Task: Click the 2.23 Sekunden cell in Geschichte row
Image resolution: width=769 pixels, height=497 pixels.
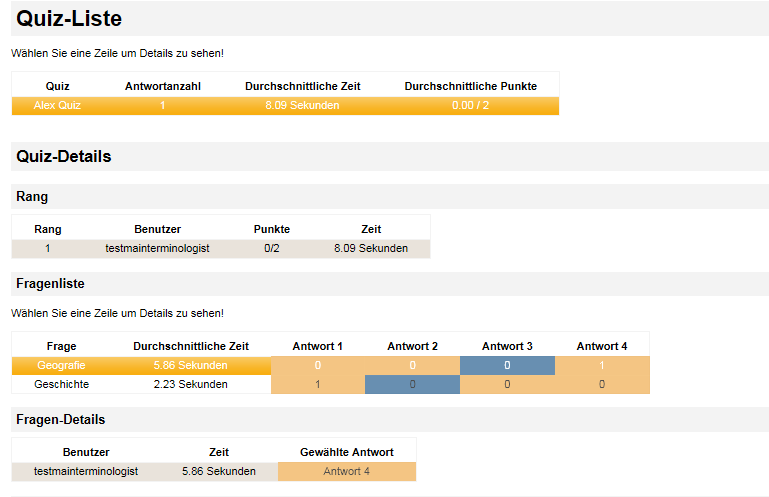Action: (191, 384)
